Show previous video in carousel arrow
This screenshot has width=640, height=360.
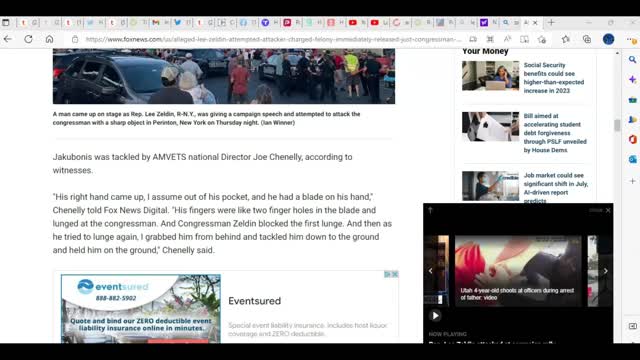[x=431, y=271]
